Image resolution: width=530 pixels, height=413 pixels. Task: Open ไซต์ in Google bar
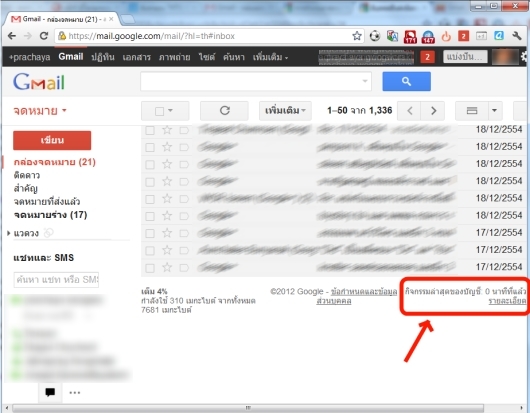[207, 57]
